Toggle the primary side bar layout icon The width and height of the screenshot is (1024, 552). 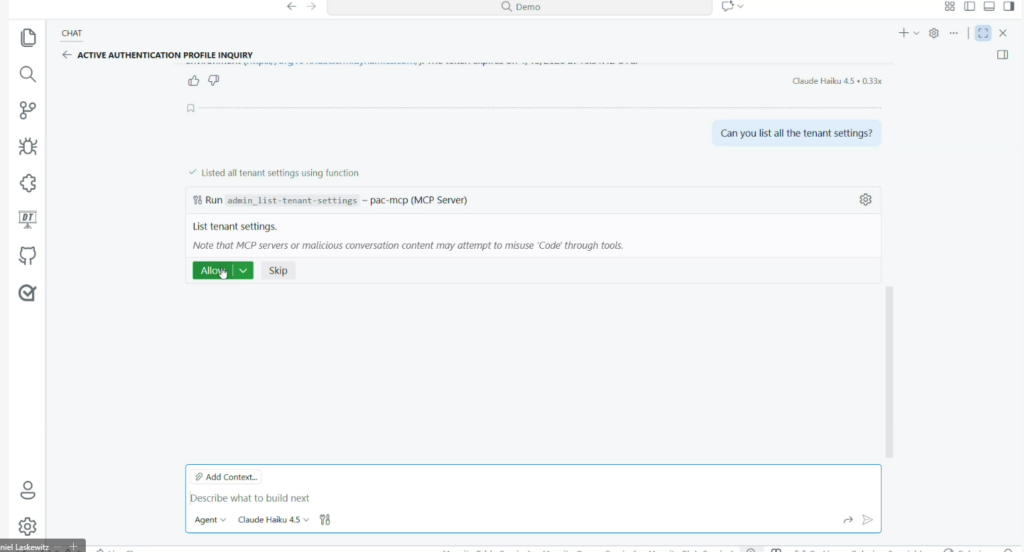click(969, 7)
